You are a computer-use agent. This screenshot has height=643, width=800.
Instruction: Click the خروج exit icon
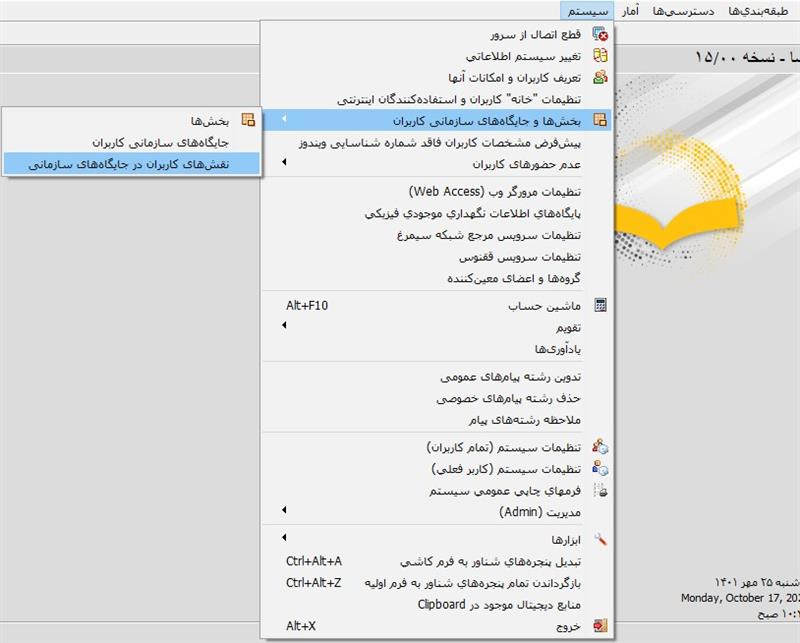pyautogui.click(x=600, y=626)
